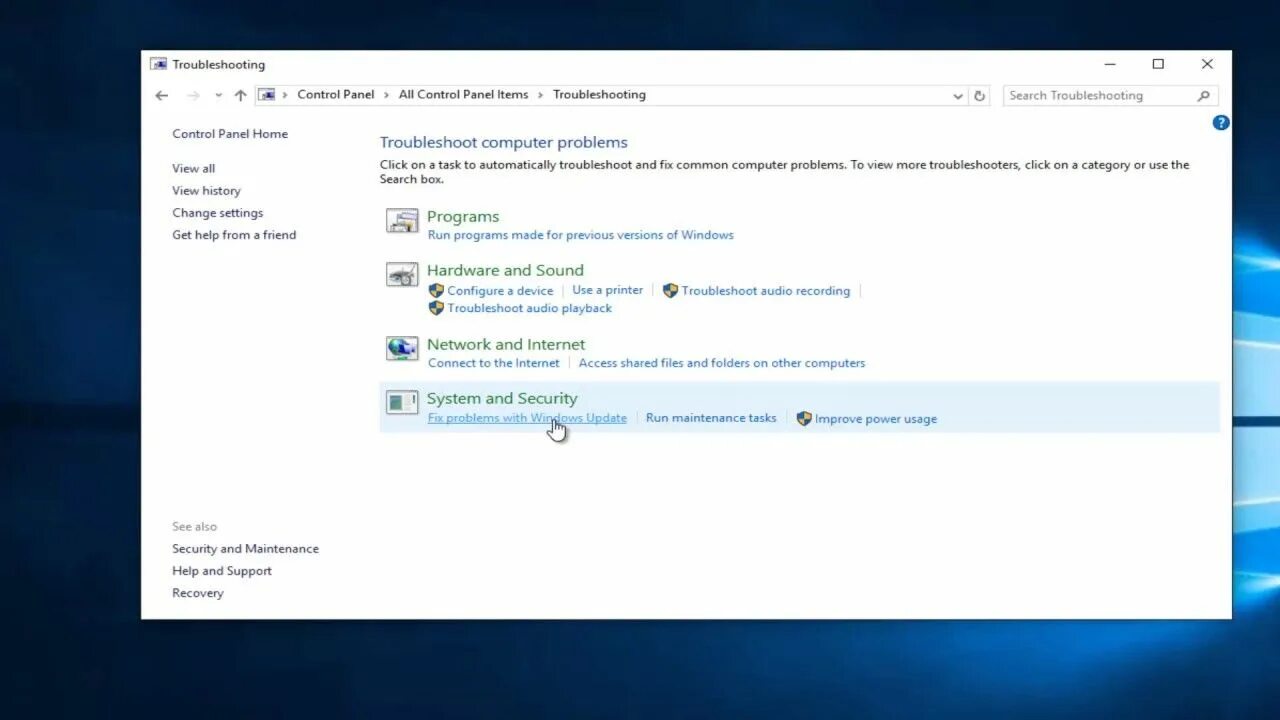Click the Programs category icon
Image resolution: width=1280 pixels, height=720 pixels.
[x=402, y=221]
